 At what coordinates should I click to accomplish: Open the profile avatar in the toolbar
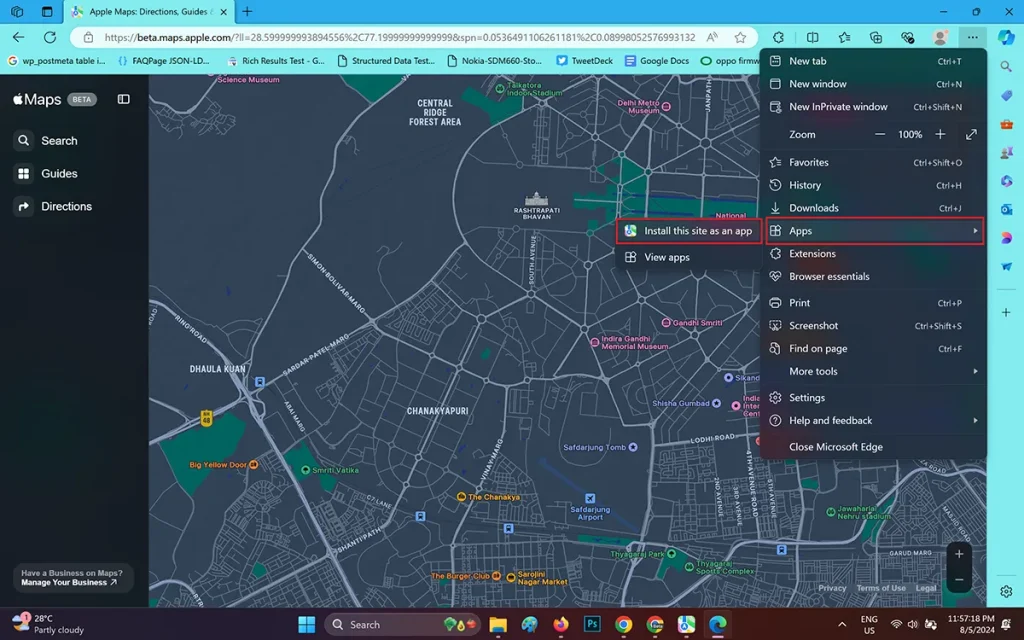[940, 37]
